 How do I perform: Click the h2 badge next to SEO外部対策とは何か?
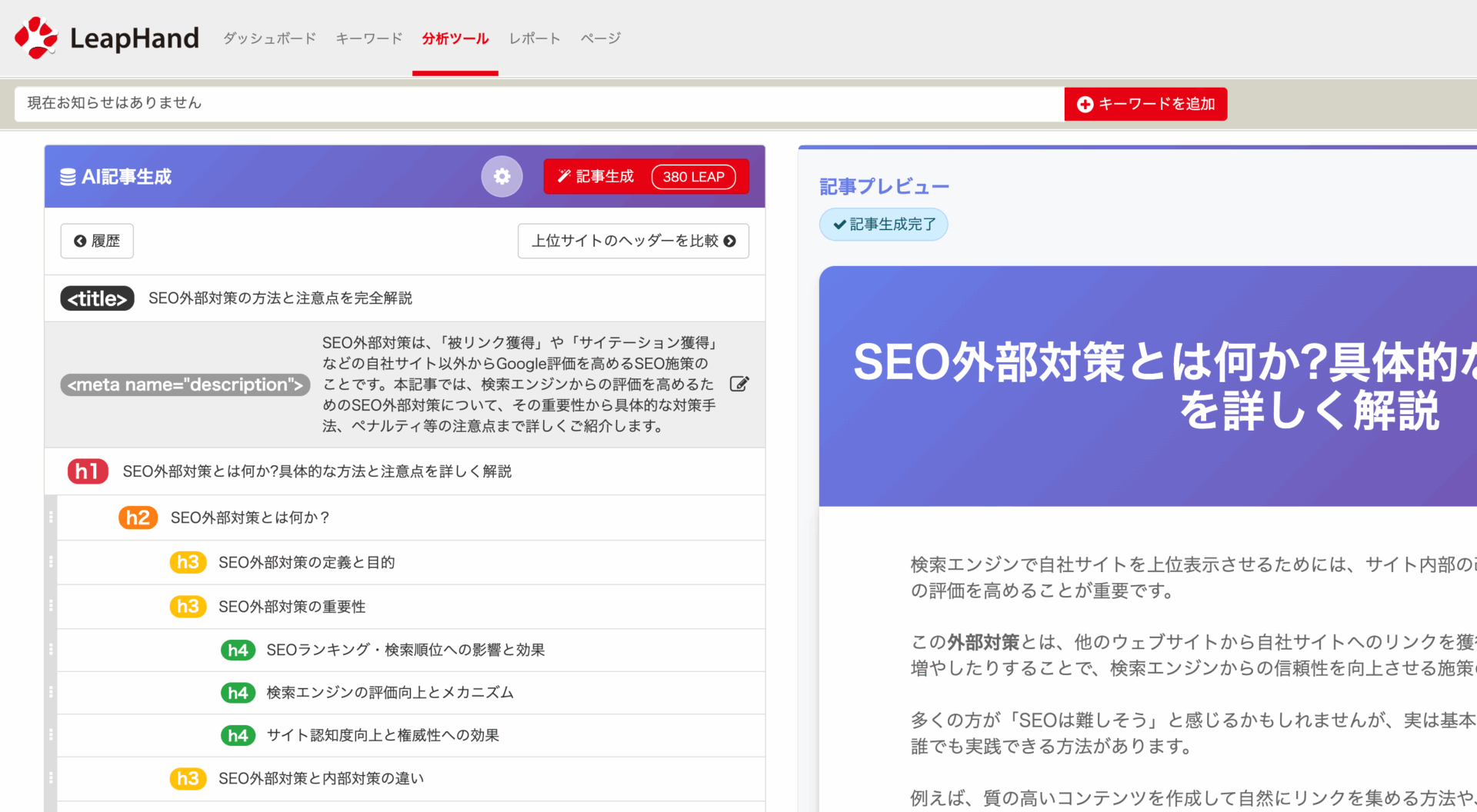[138, 517]
